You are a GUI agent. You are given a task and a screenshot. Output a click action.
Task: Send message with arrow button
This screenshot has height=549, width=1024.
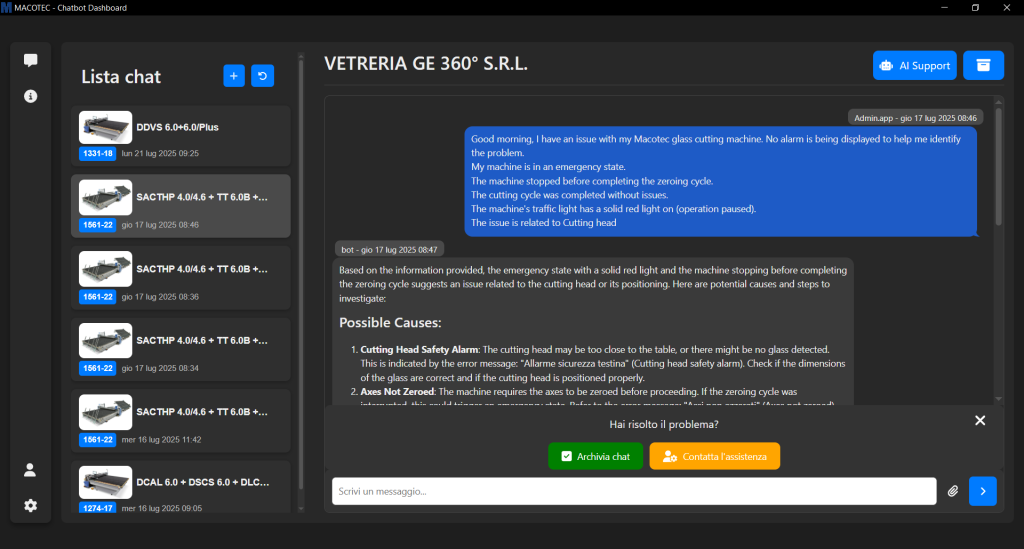click(x=983, y=491)
